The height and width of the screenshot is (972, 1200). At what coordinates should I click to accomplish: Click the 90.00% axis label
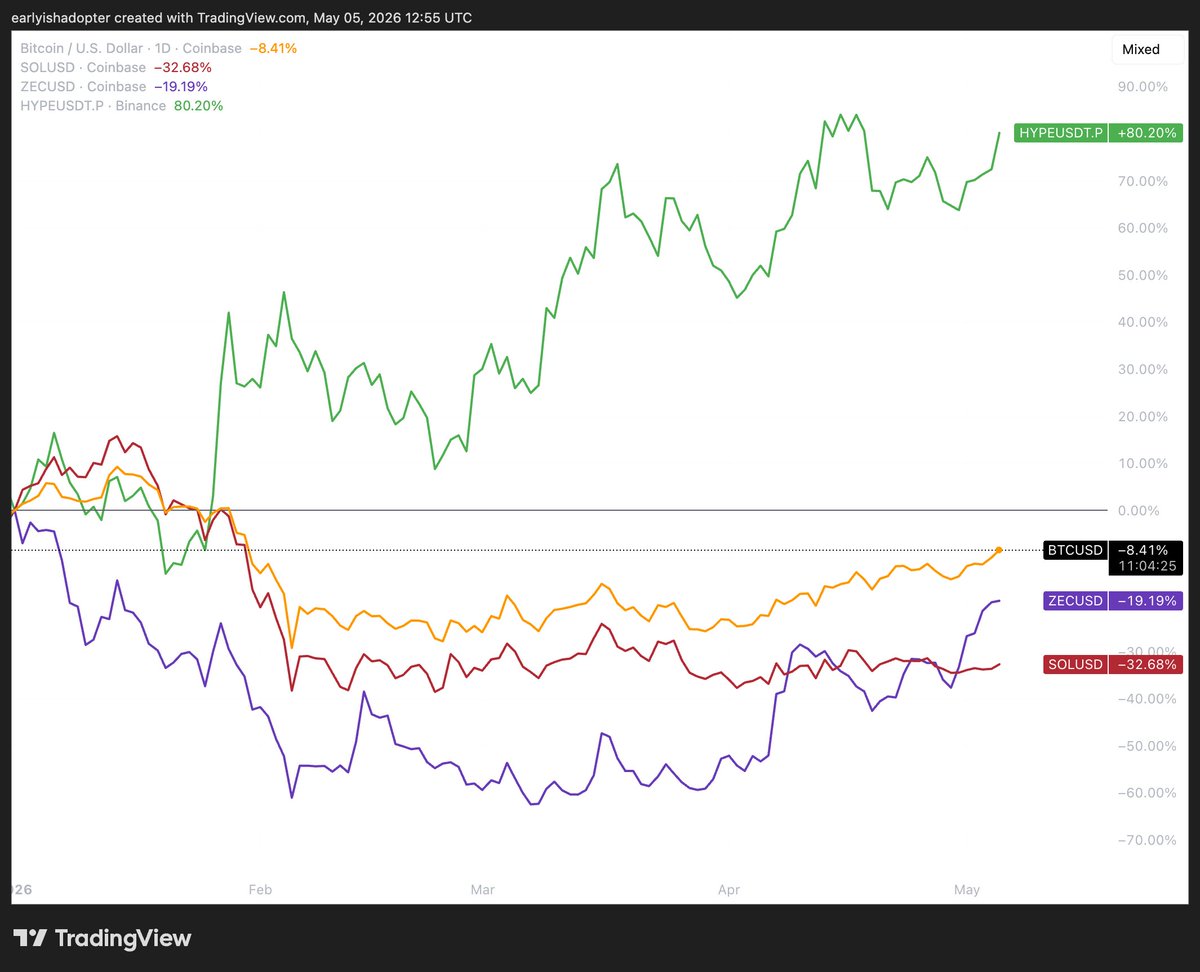pos(1143,87)
